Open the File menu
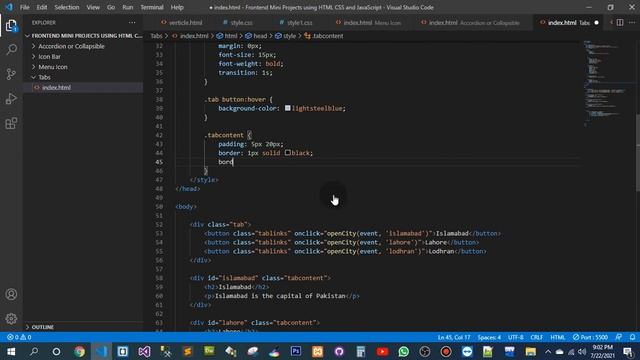 click(x=24, y=7)
